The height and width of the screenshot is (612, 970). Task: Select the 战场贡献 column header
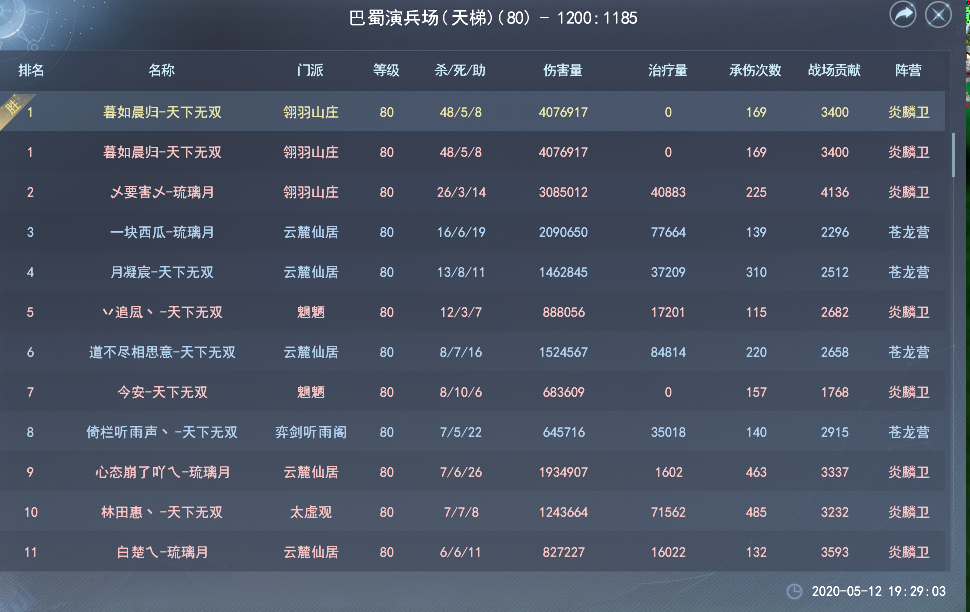834,71
